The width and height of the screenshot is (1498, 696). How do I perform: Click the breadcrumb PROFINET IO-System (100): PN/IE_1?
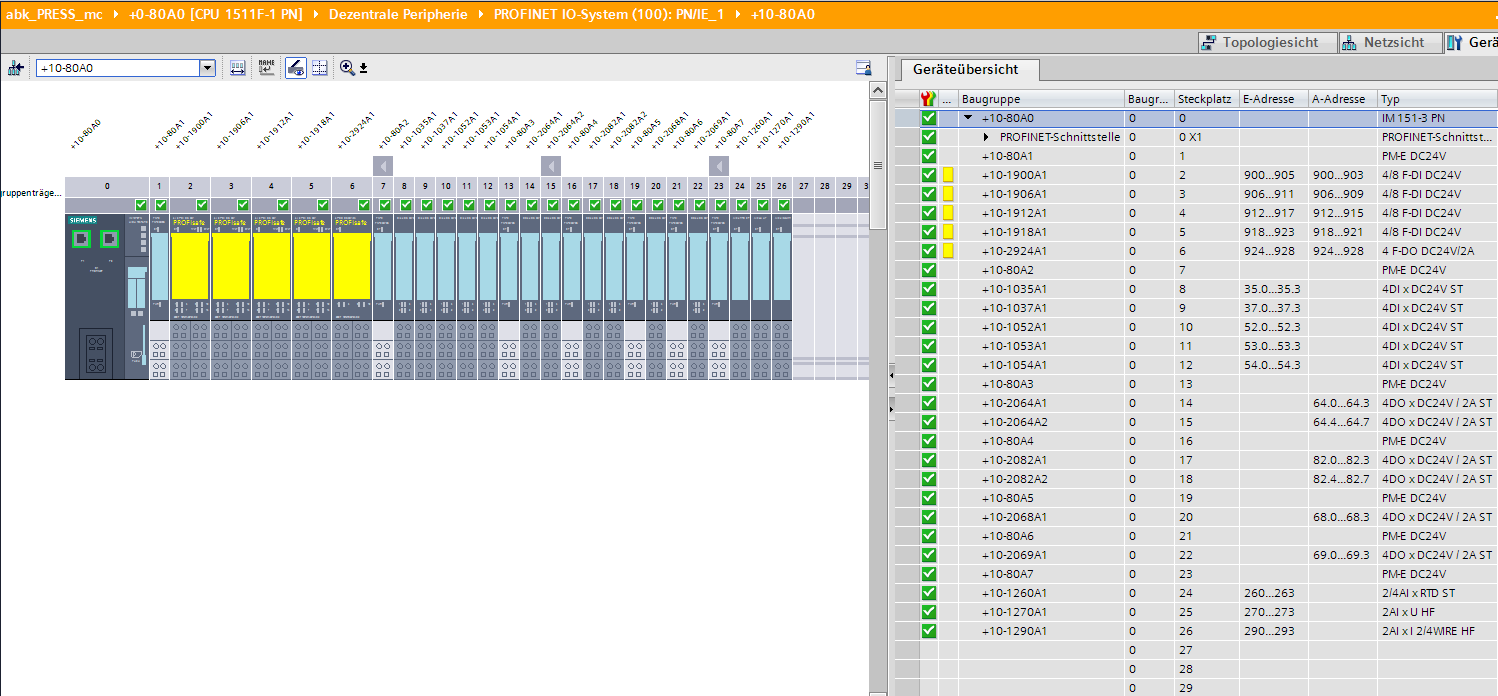tap(608, 14)
